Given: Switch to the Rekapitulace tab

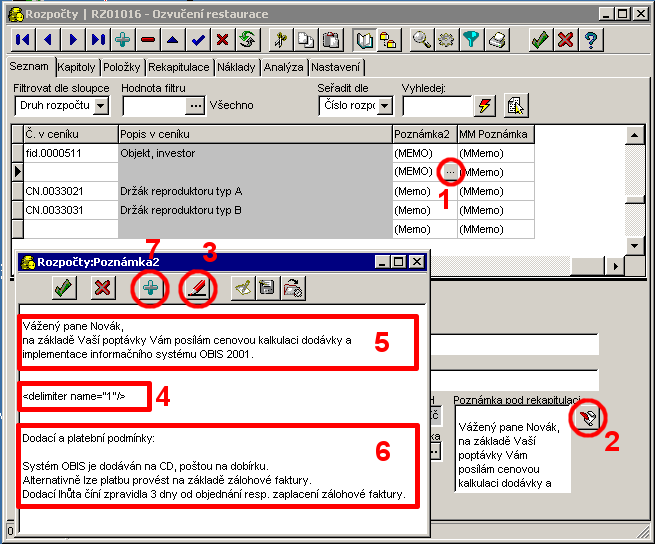Looking at the screenshot, I should tap(179, 68).
